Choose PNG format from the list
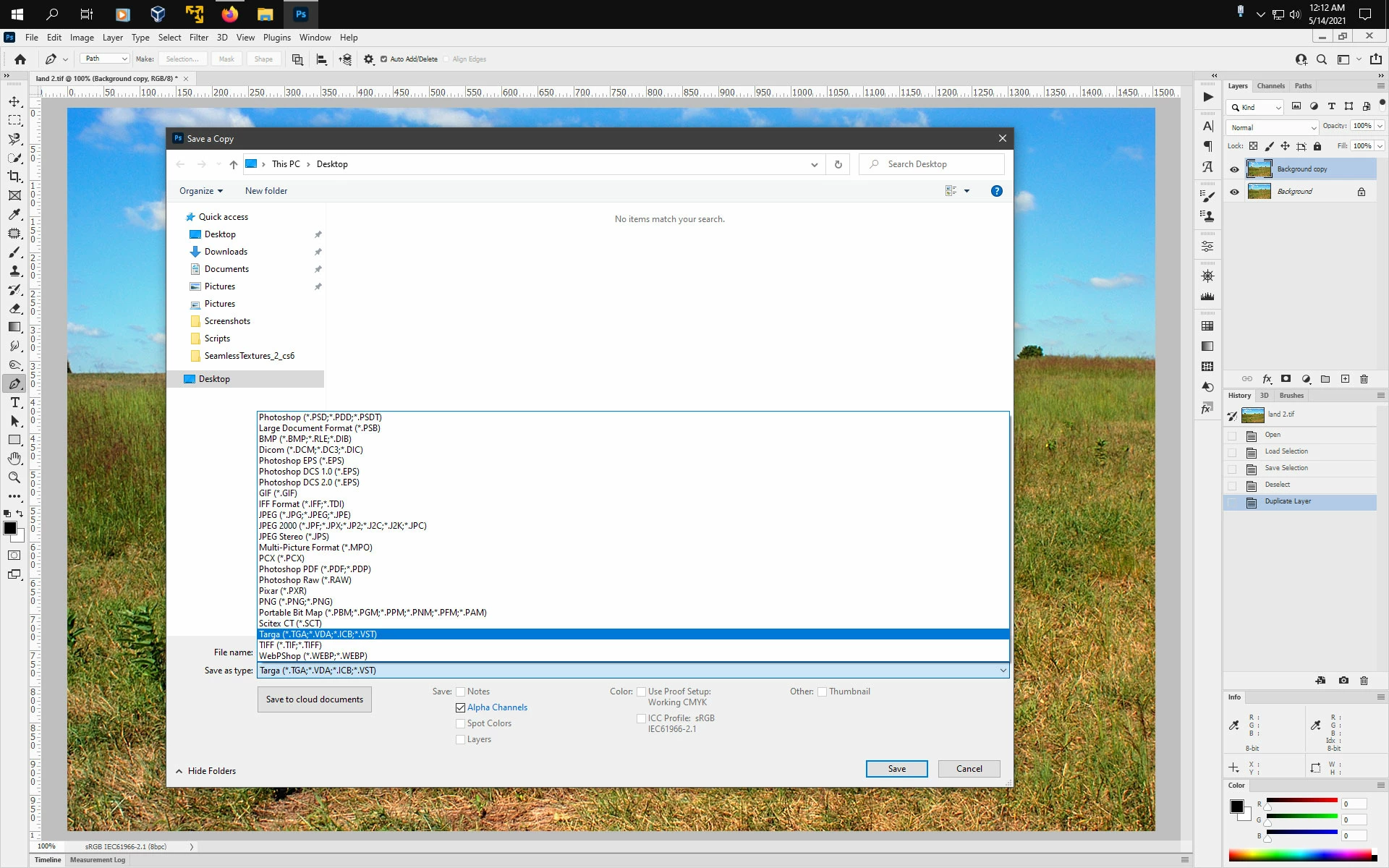 pos(296,602)
